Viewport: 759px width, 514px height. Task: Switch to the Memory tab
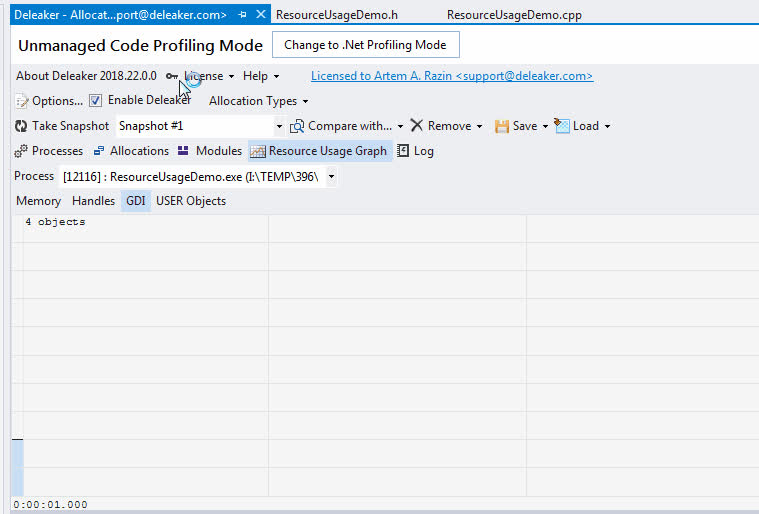coord(38,201)
